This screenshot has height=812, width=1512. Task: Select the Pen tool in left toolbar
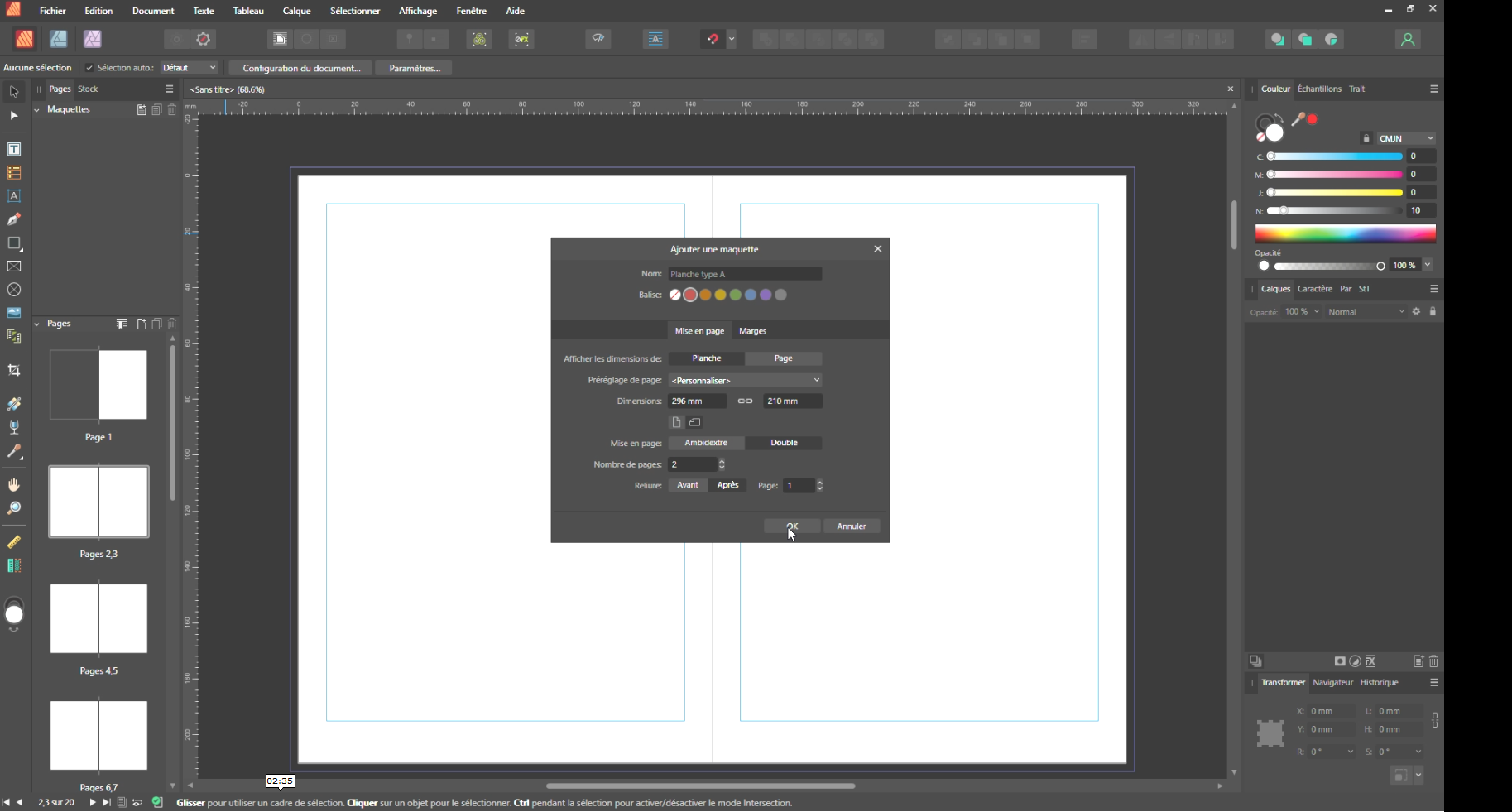(x=14, y=219)
